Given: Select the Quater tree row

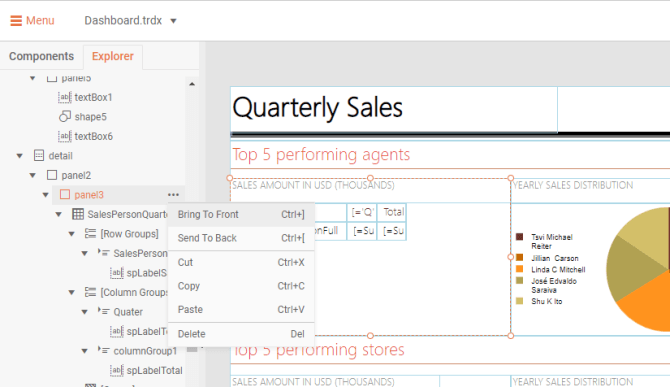Looking at the screenshot, I should (x=128, y=312).
